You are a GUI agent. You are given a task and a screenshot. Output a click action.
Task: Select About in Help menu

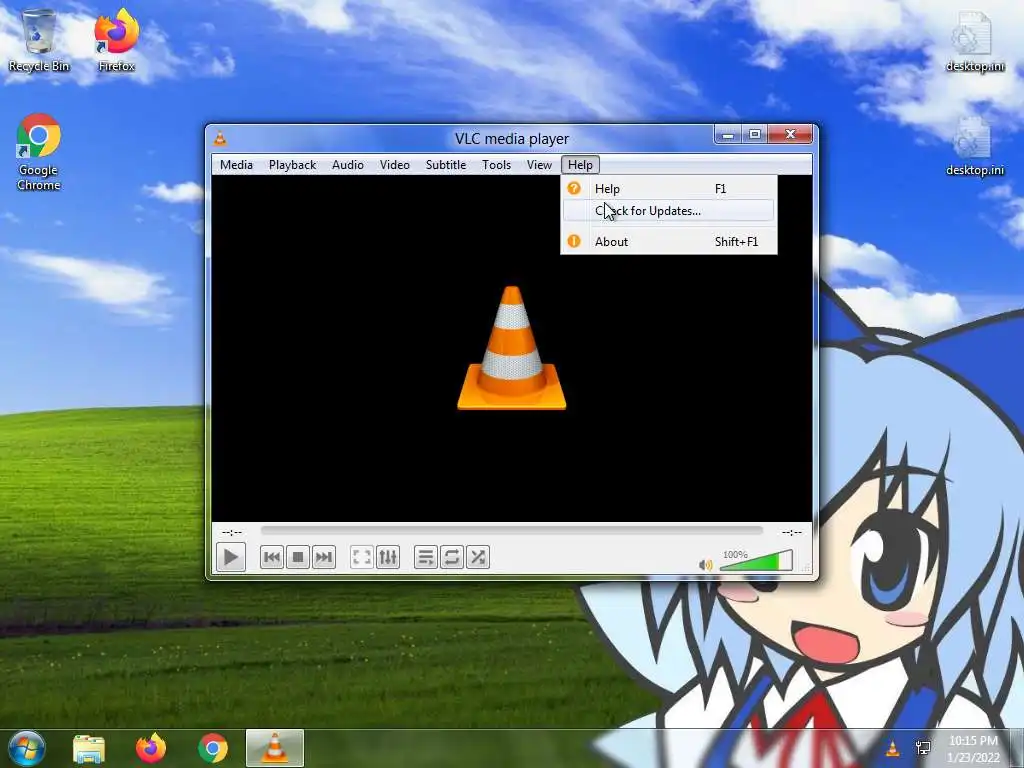coord(669,242)
